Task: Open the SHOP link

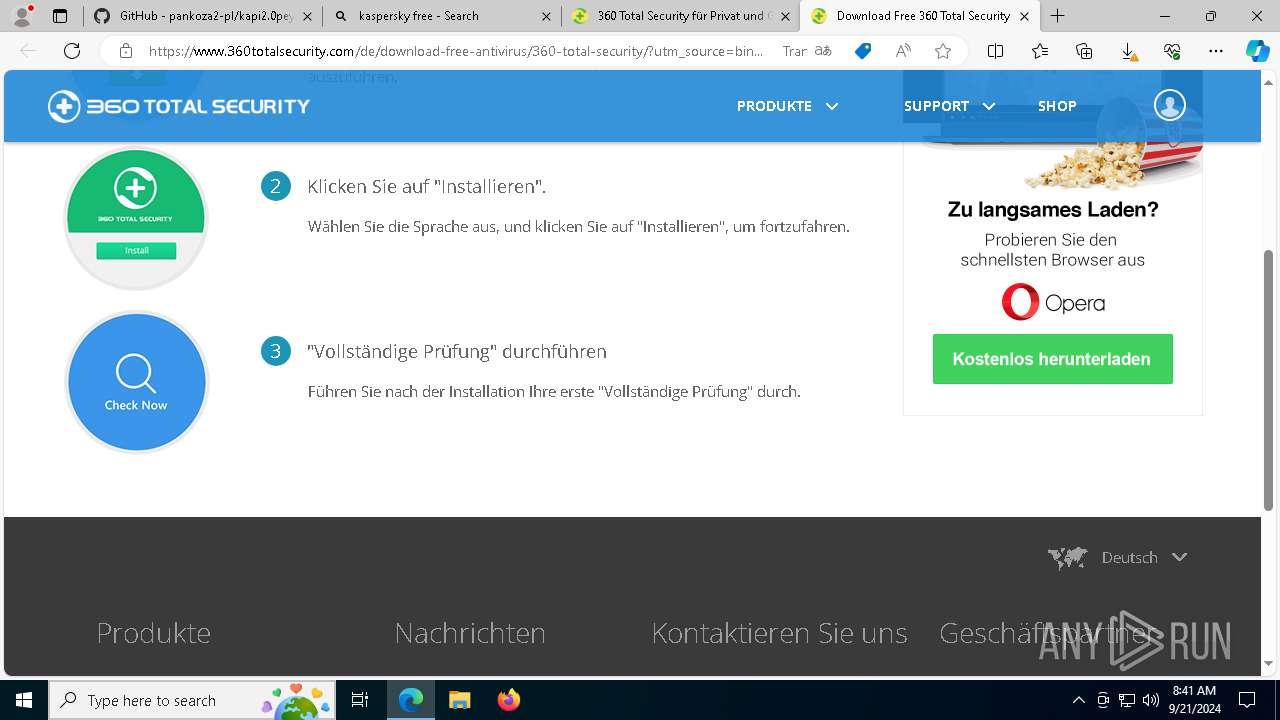Action: tap(1057, 106)
